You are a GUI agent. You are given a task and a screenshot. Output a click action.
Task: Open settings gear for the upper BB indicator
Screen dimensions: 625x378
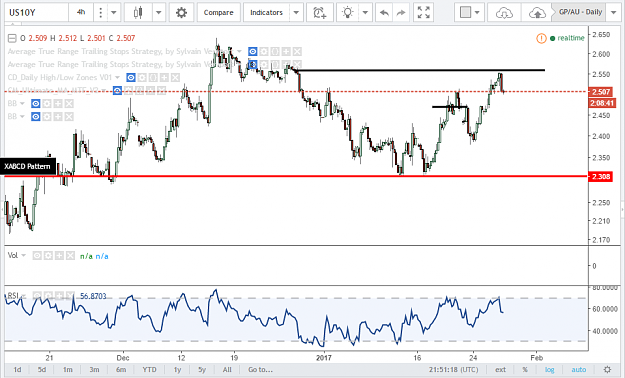coord(47,104)
